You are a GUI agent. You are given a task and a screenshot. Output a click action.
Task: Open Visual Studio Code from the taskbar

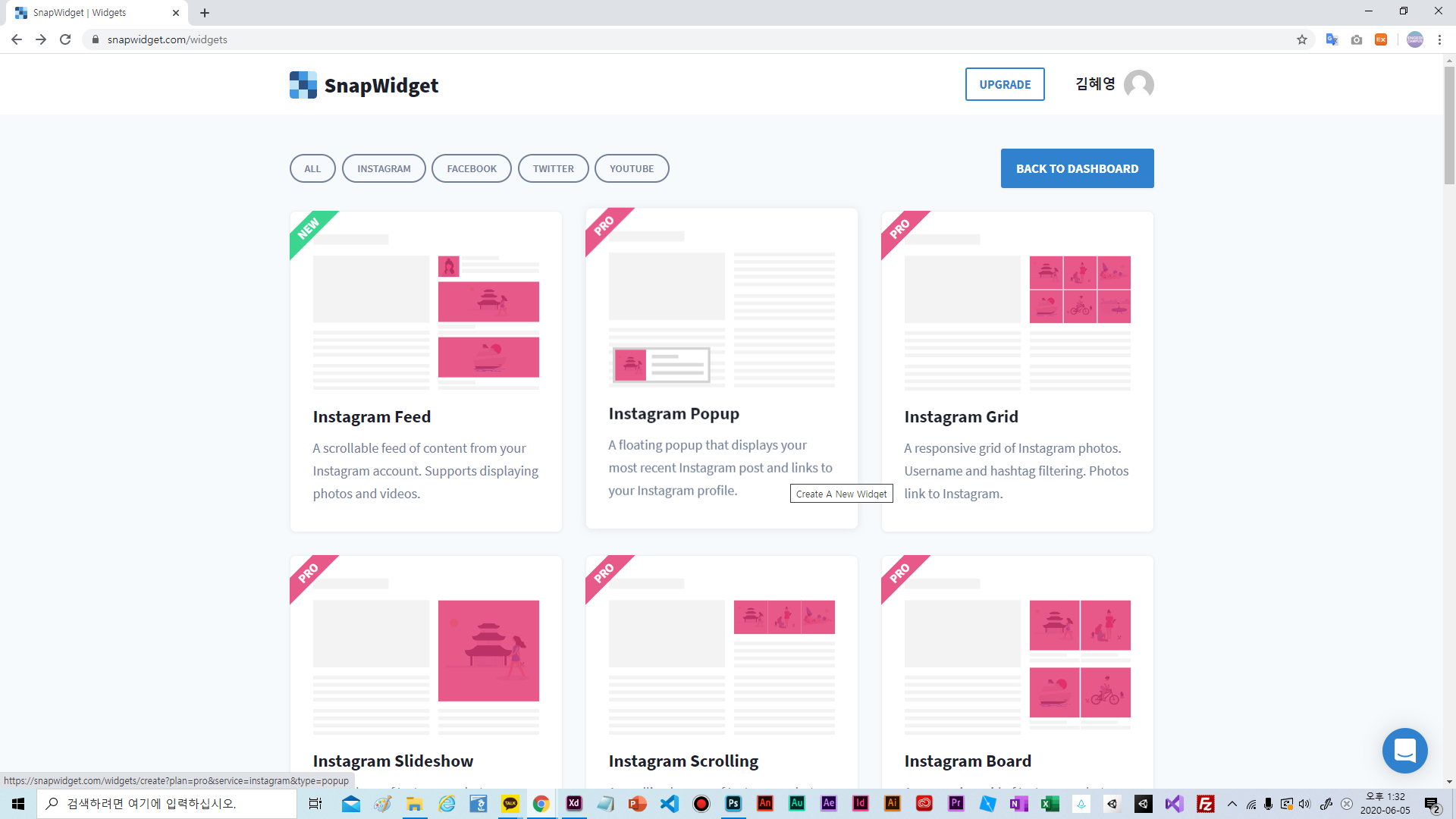point(670,803)
